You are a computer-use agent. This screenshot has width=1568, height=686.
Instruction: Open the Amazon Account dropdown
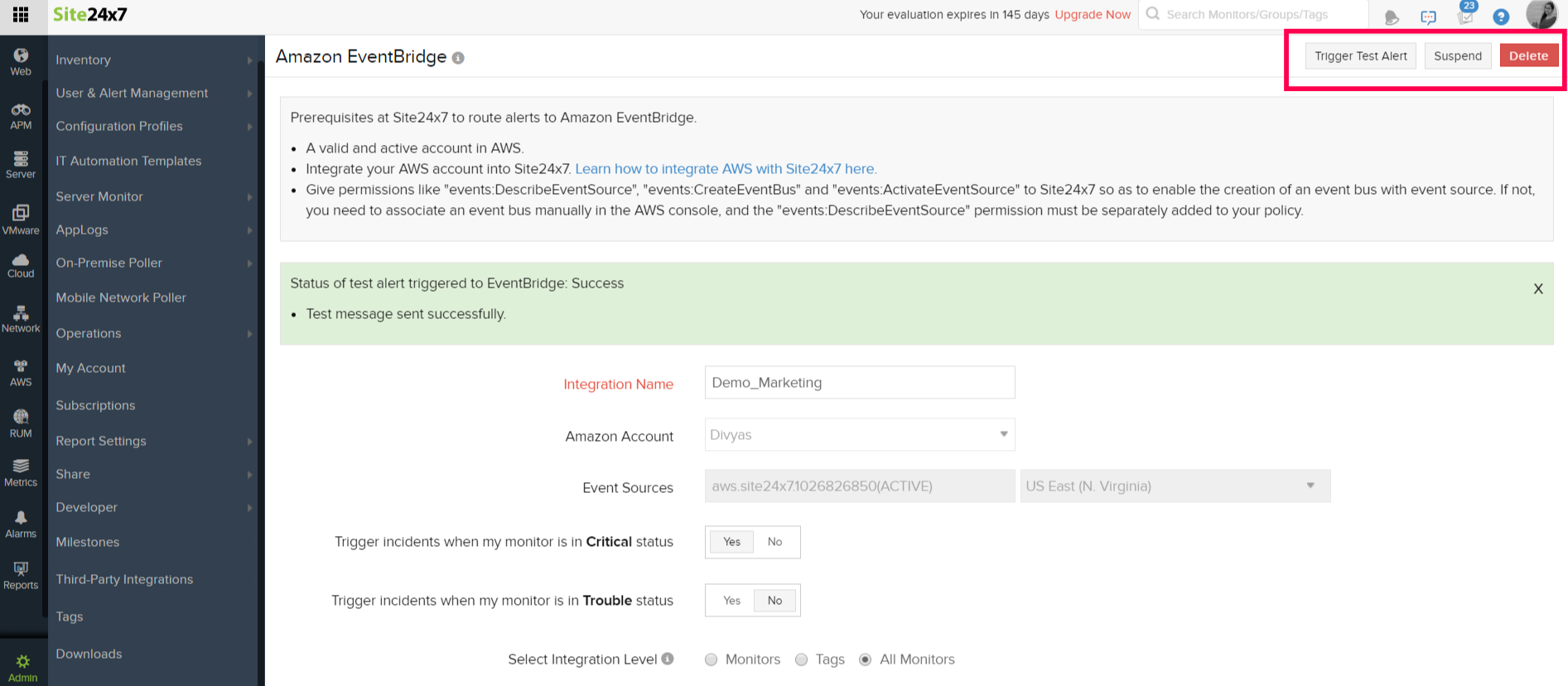(859, 435)
